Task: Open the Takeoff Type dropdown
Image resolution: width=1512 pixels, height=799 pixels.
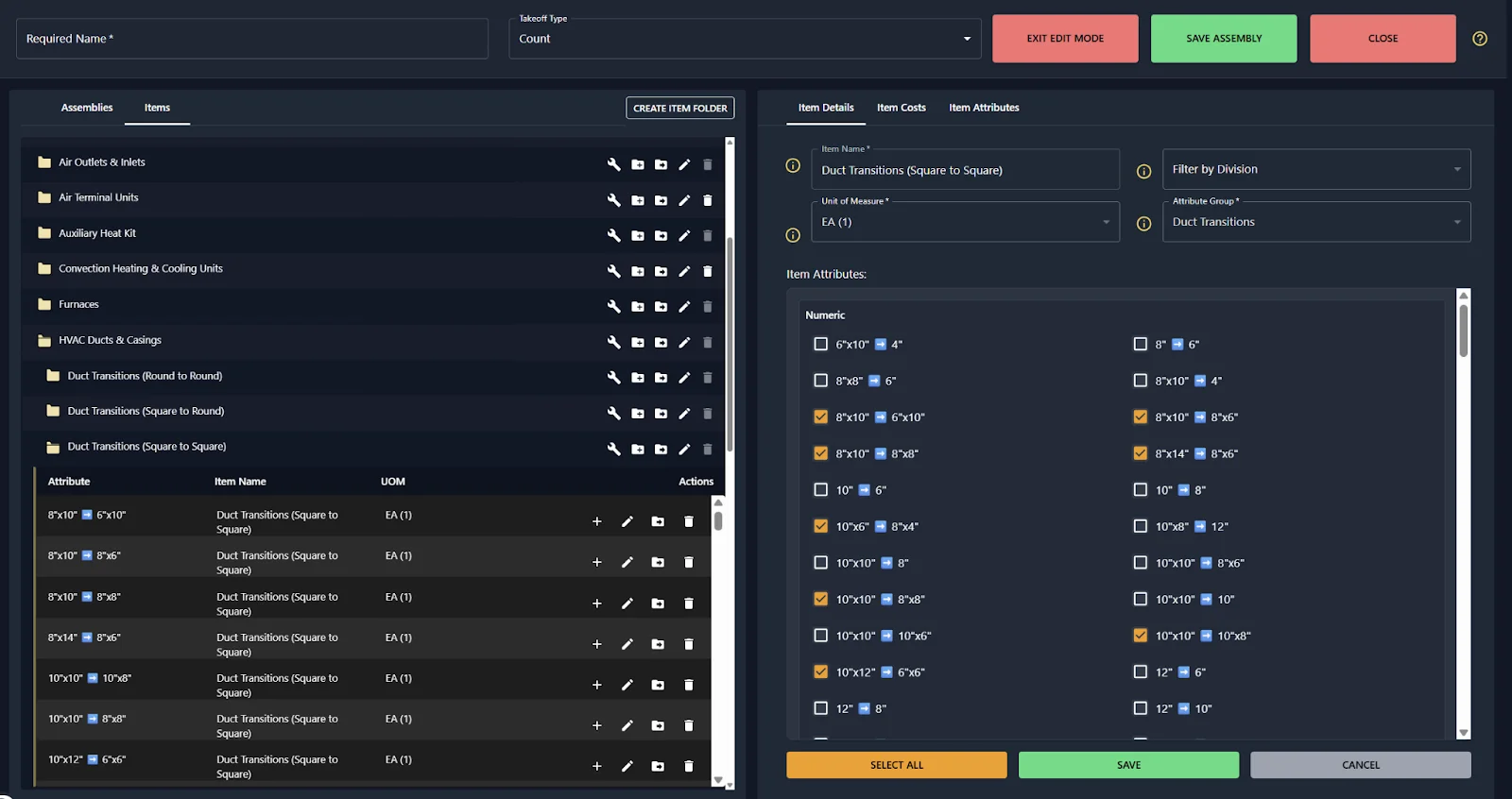Action: 745,39
